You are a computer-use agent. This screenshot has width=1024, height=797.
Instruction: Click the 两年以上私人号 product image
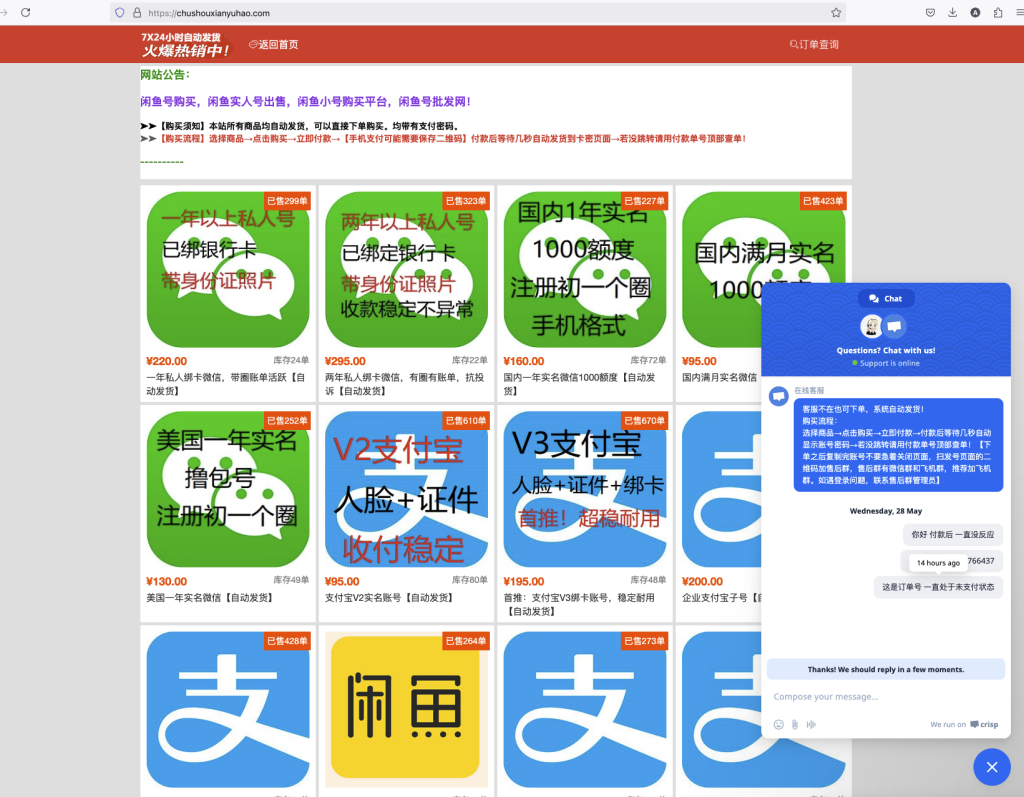tap(406, 269)
